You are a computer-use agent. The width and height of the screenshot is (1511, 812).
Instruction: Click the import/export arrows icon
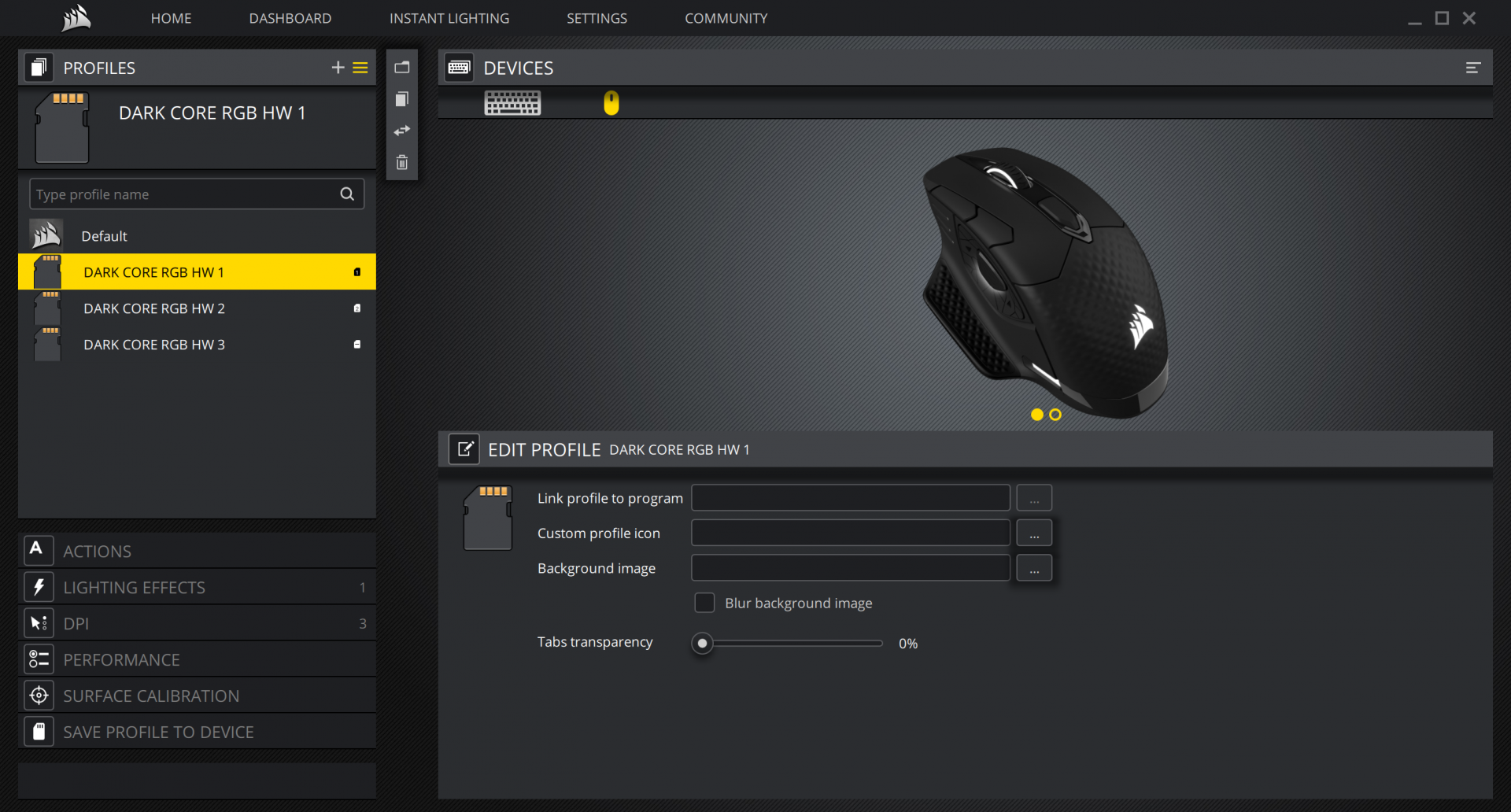[x=402, y=131]
